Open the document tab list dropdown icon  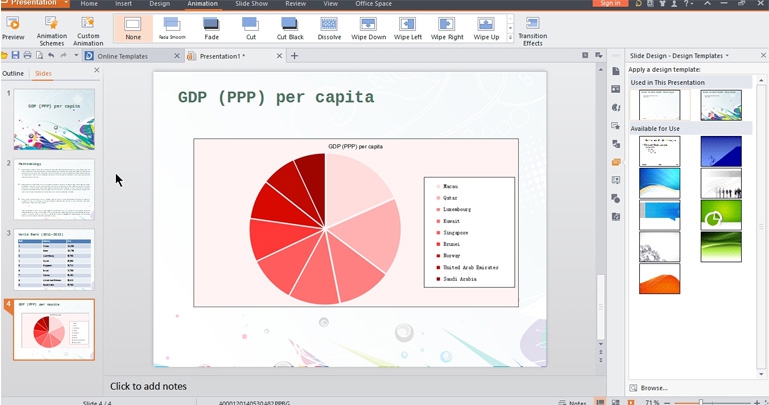pyautogui.click(x=598, y=55)
